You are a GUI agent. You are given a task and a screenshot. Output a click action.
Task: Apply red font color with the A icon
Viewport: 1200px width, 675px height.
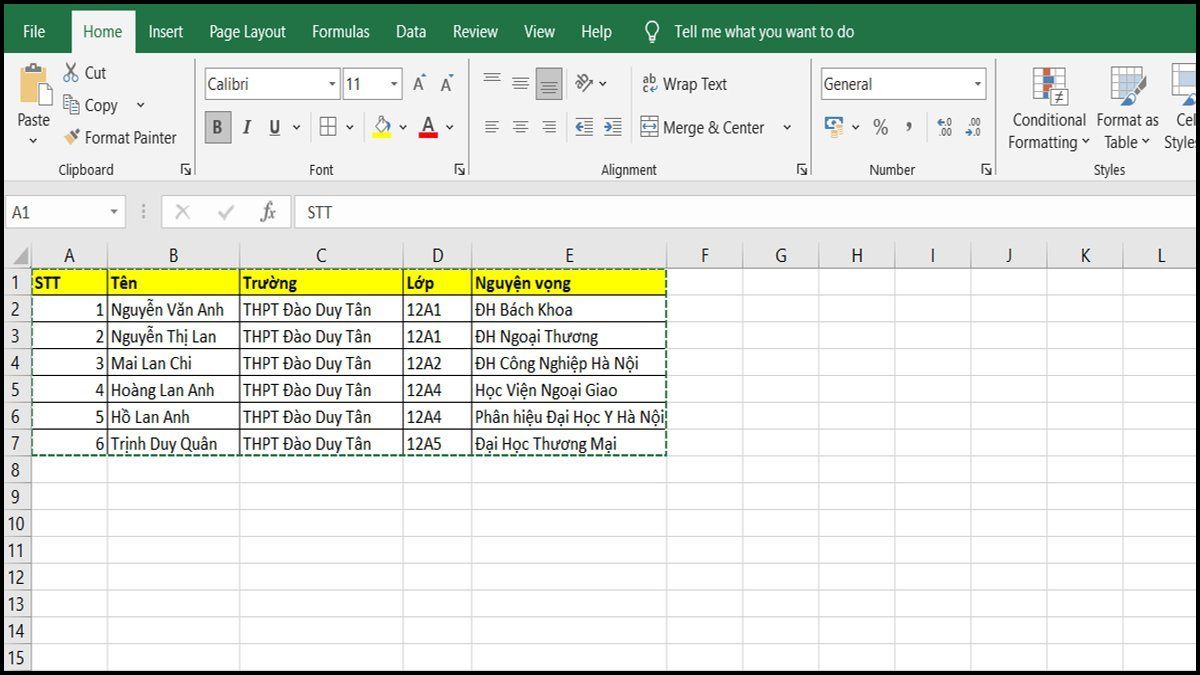pyautogui.click(x=428, y=127)
